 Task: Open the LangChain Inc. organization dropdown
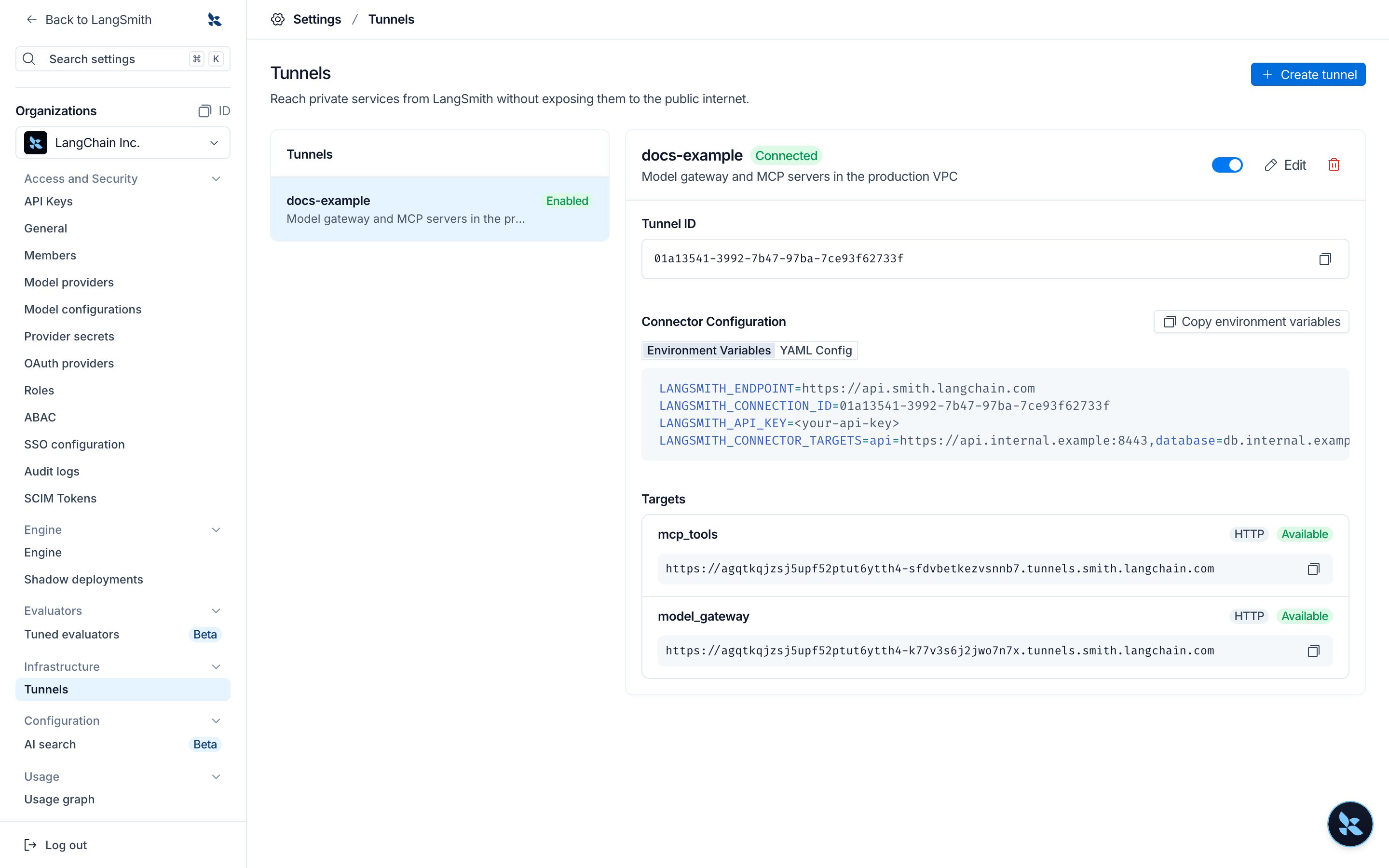(123, 142)
